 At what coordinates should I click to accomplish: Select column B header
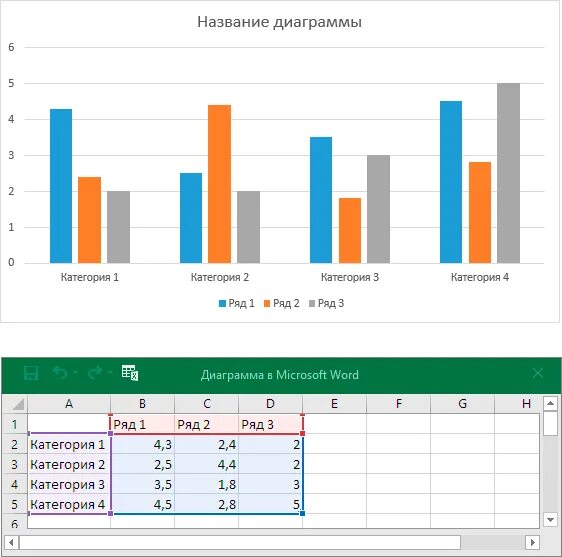[x=142, y=404]
